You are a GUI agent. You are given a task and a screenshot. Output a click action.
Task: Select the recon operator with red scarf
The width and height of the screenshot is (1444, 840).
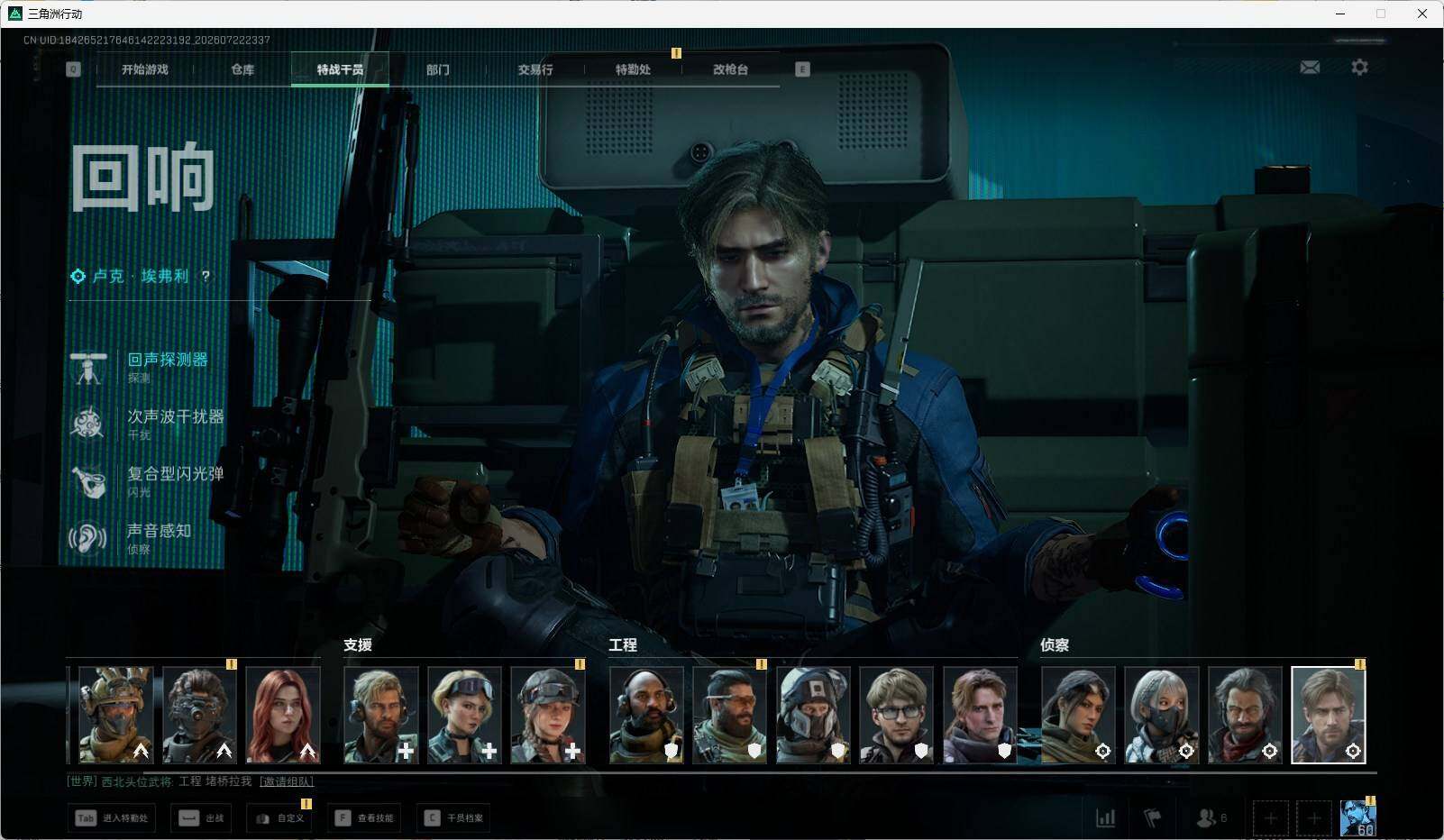coord(1245,715)
